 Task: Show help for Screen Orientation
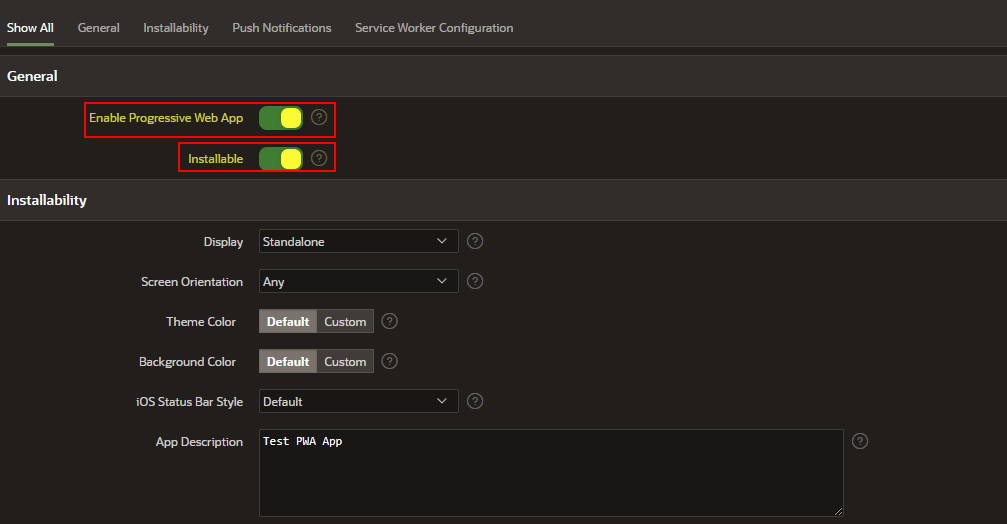pos(475,281)
